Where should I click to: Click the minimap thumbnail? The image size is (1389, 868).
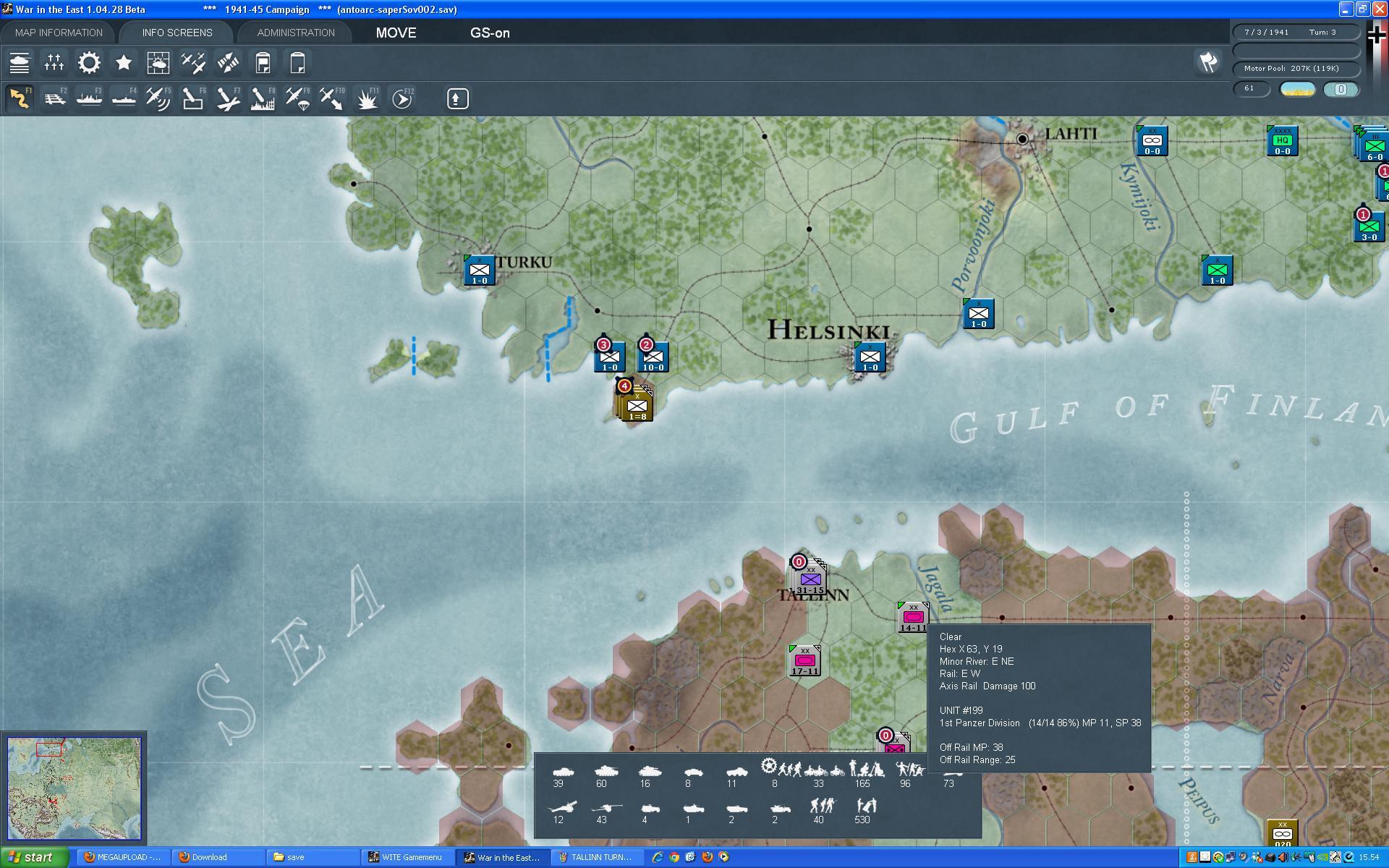(x=75, y=788)
